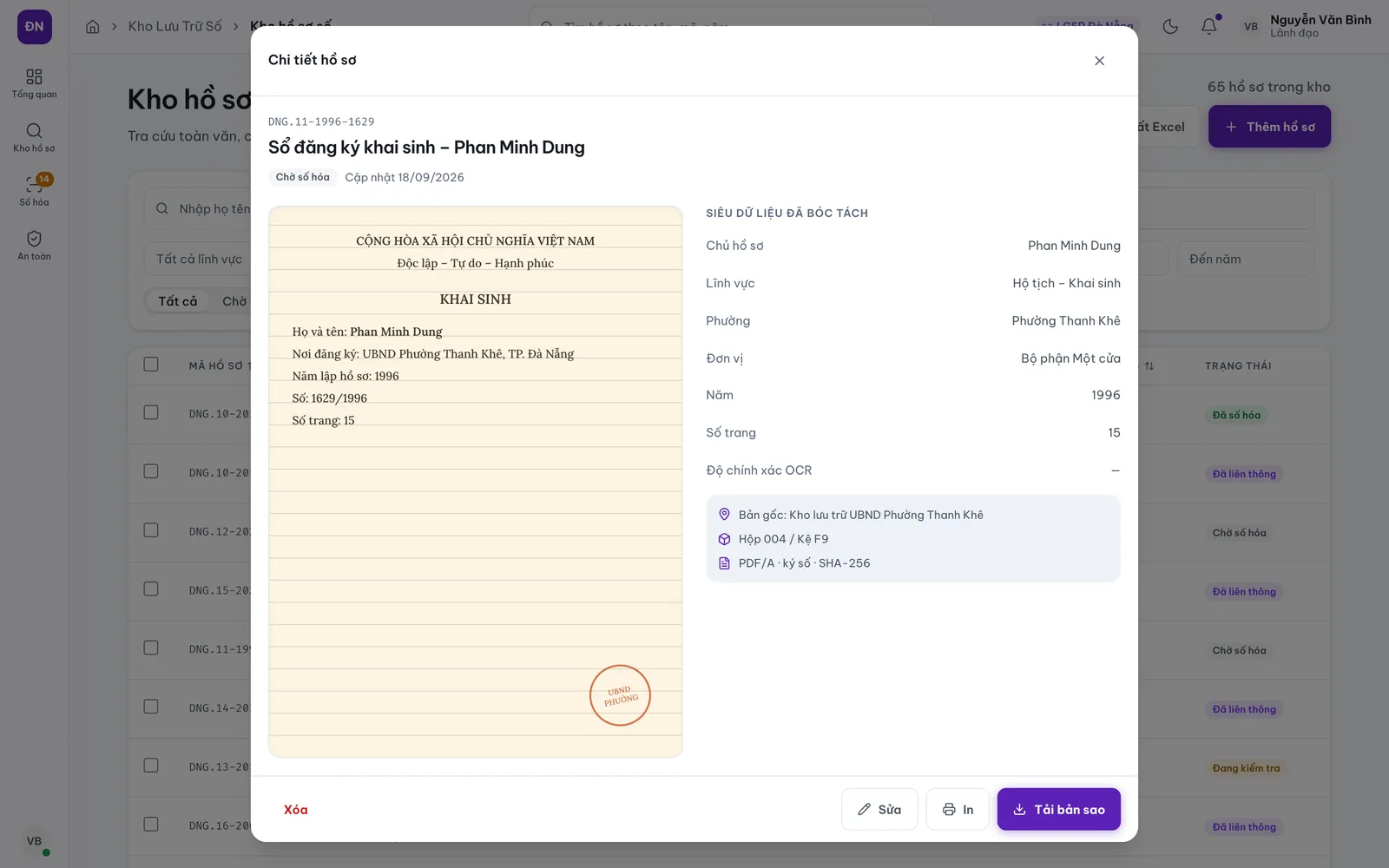Click the In print button
The width and height of the screenshot is (1389, 868).
(x=958, y=809)
